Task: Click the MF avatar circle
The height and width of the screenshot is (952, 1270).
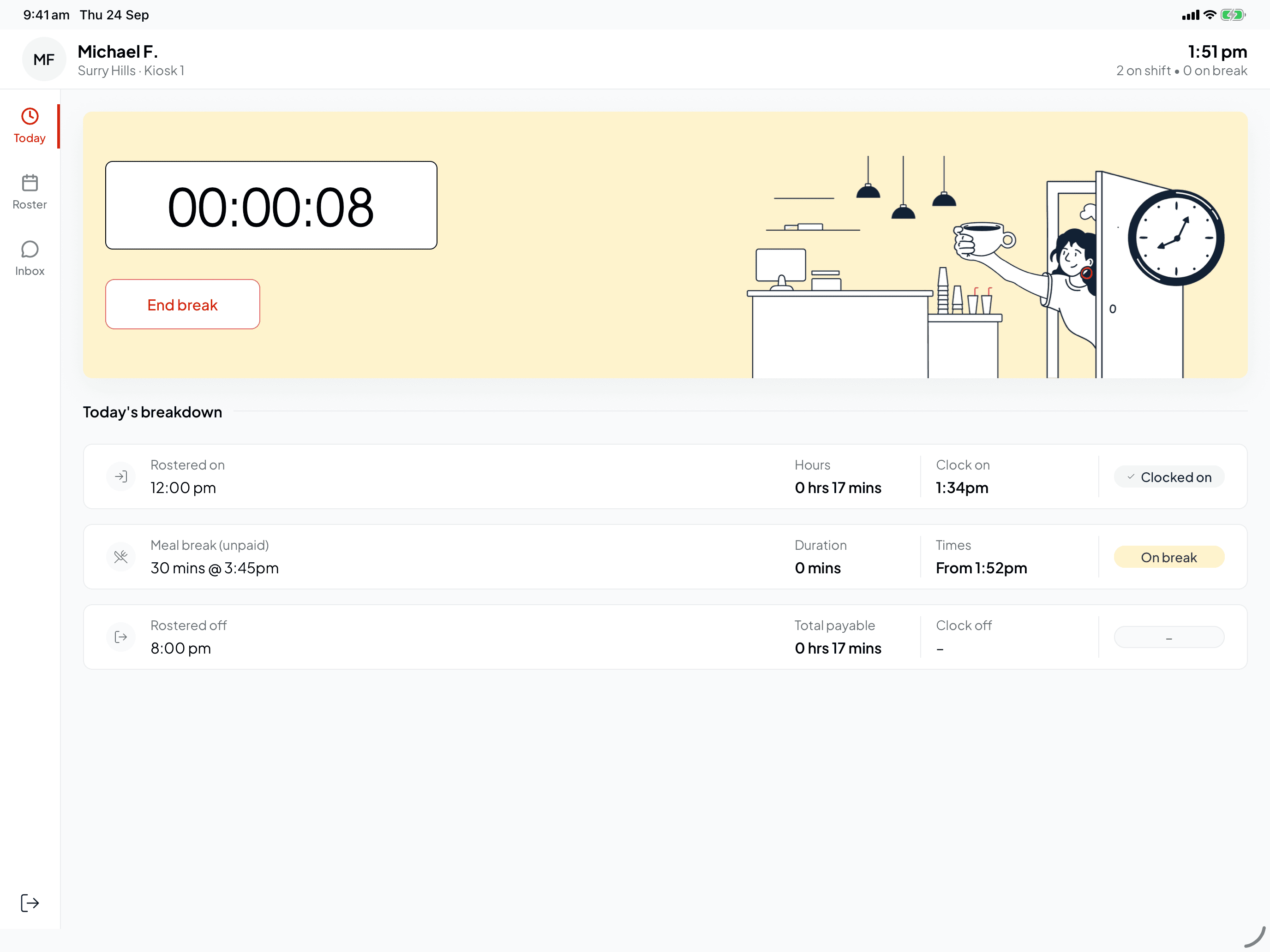Action: tap(44, 59)
